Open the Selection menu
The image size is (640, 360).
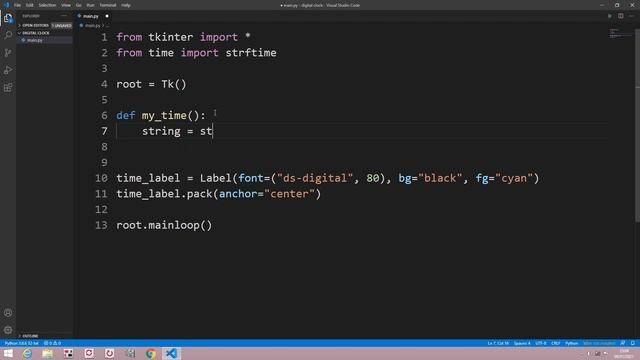tap(47, 5)
